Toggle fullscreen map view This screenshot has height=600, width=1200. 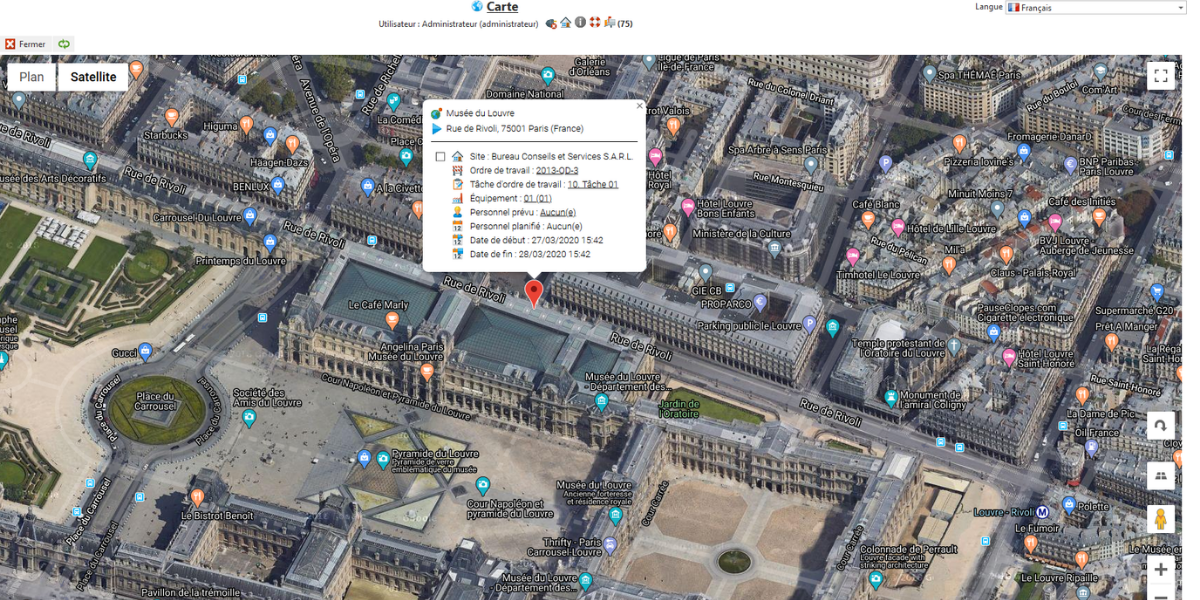point(1160,76)
